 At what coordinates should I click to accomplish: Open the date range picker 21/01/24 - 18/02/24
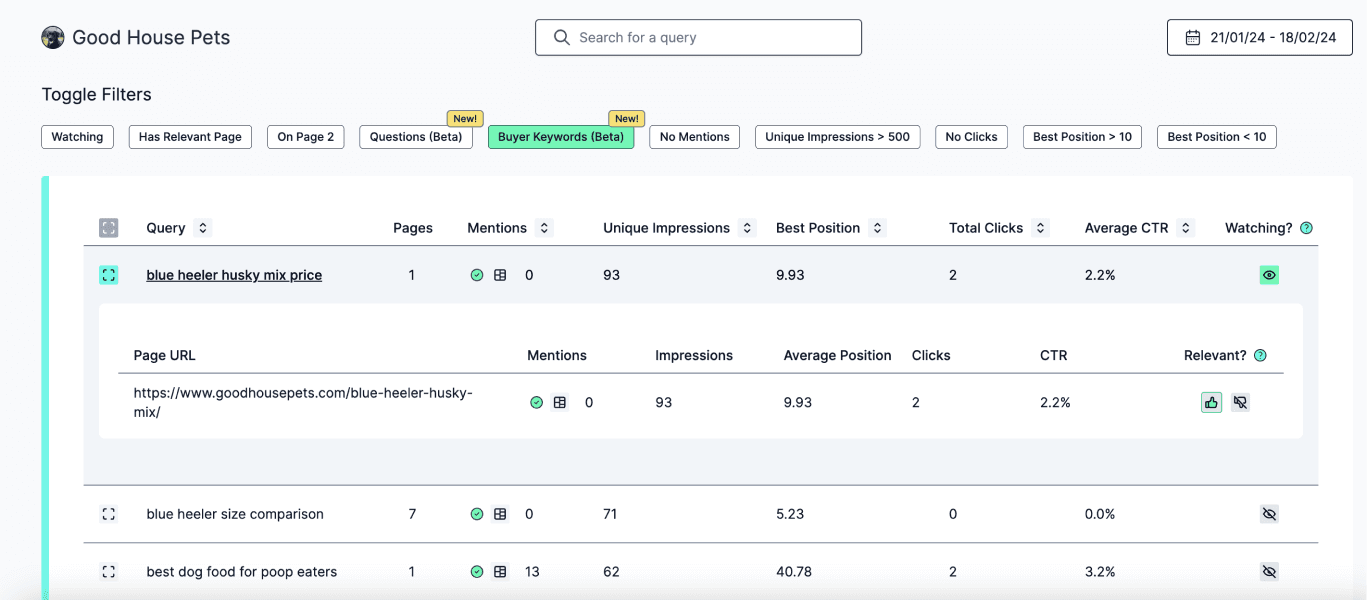[x=1259, y=38]
